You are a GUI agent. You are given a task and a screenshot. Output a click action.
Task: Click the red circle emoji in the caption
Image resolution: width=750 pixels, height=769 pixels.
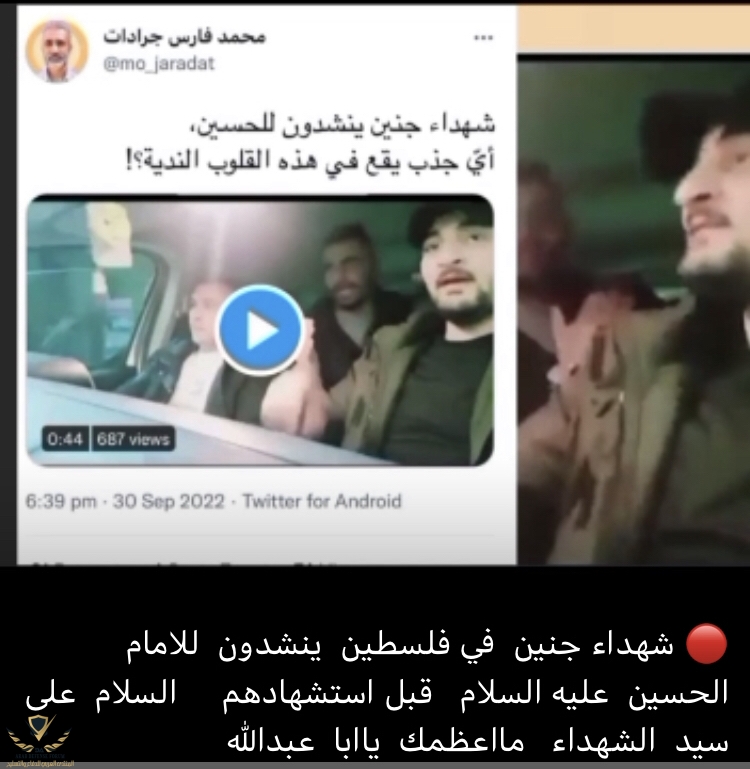706,644
